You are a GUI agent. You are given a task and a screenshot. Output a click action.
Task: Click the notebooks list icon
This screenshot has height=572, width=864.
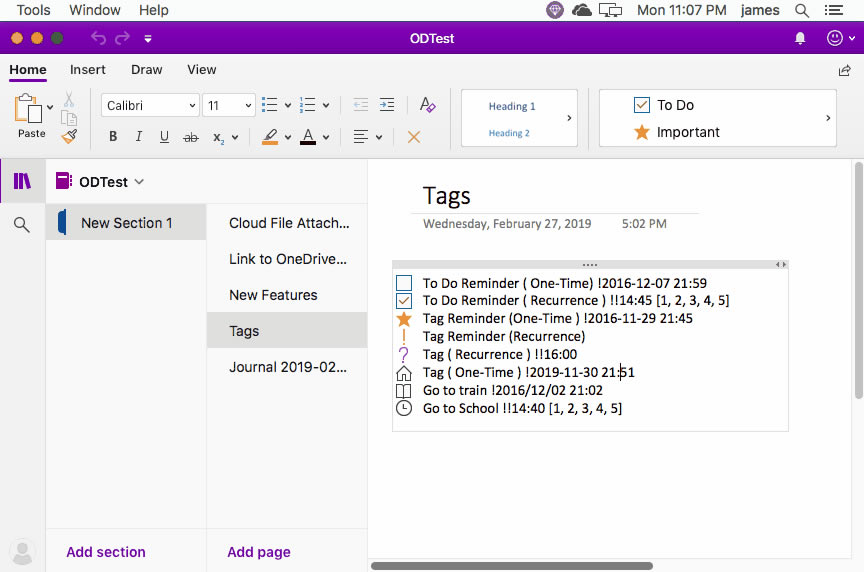(21, 181)
